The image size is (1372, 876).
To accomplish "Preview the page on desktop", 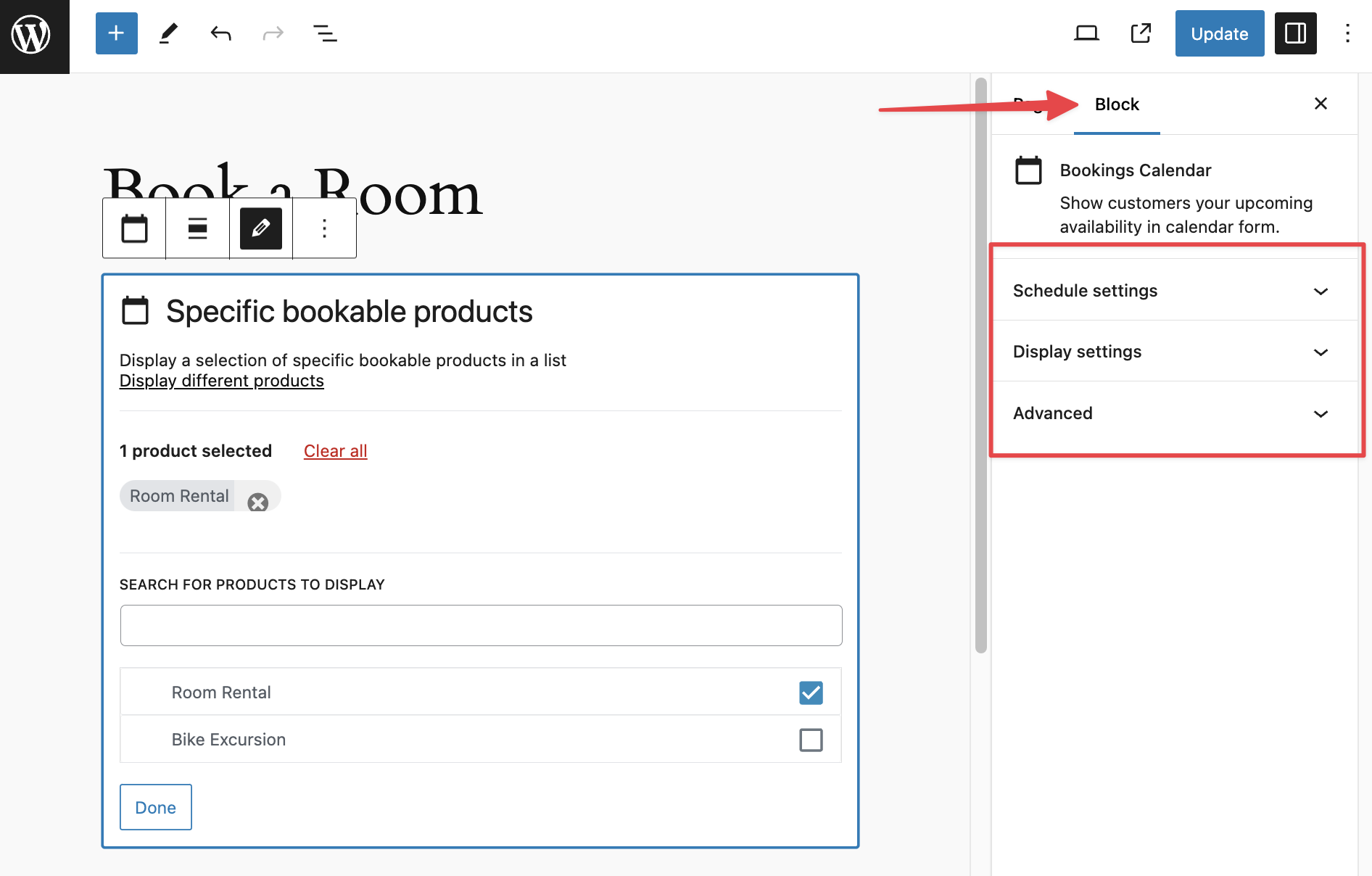I will (x=1086, y=33).
